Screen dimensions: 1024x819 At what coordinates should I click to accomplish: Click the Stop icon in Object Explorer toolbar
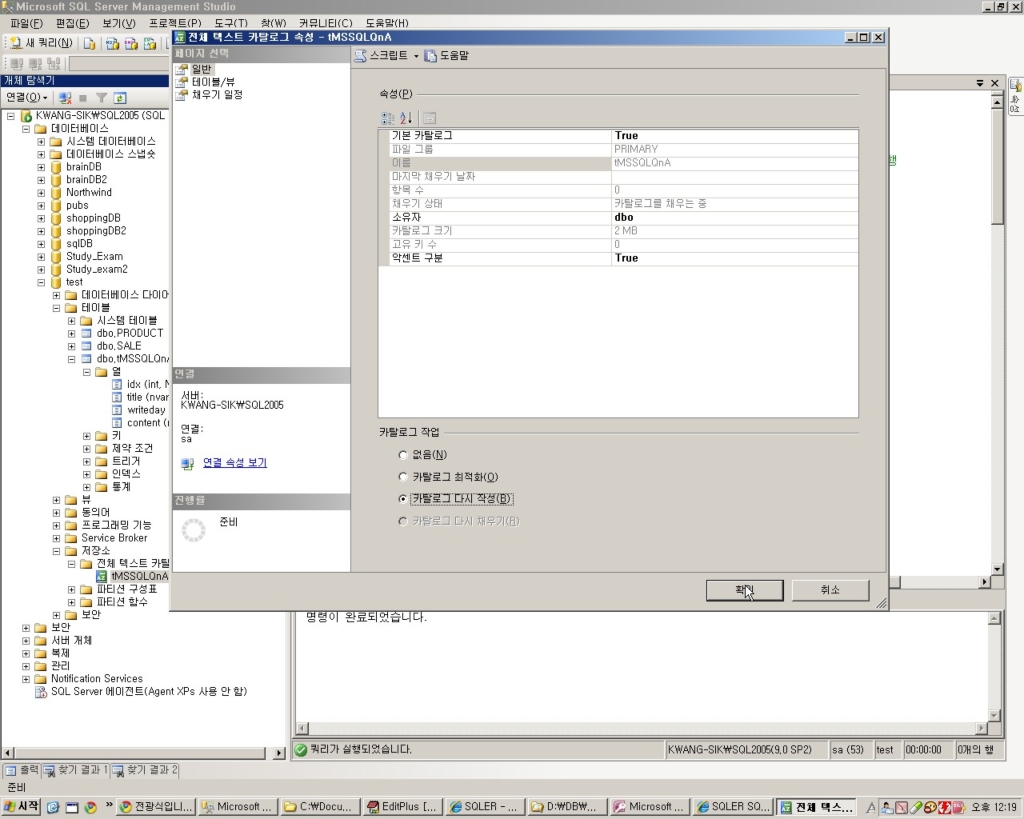tap(83, 98)
